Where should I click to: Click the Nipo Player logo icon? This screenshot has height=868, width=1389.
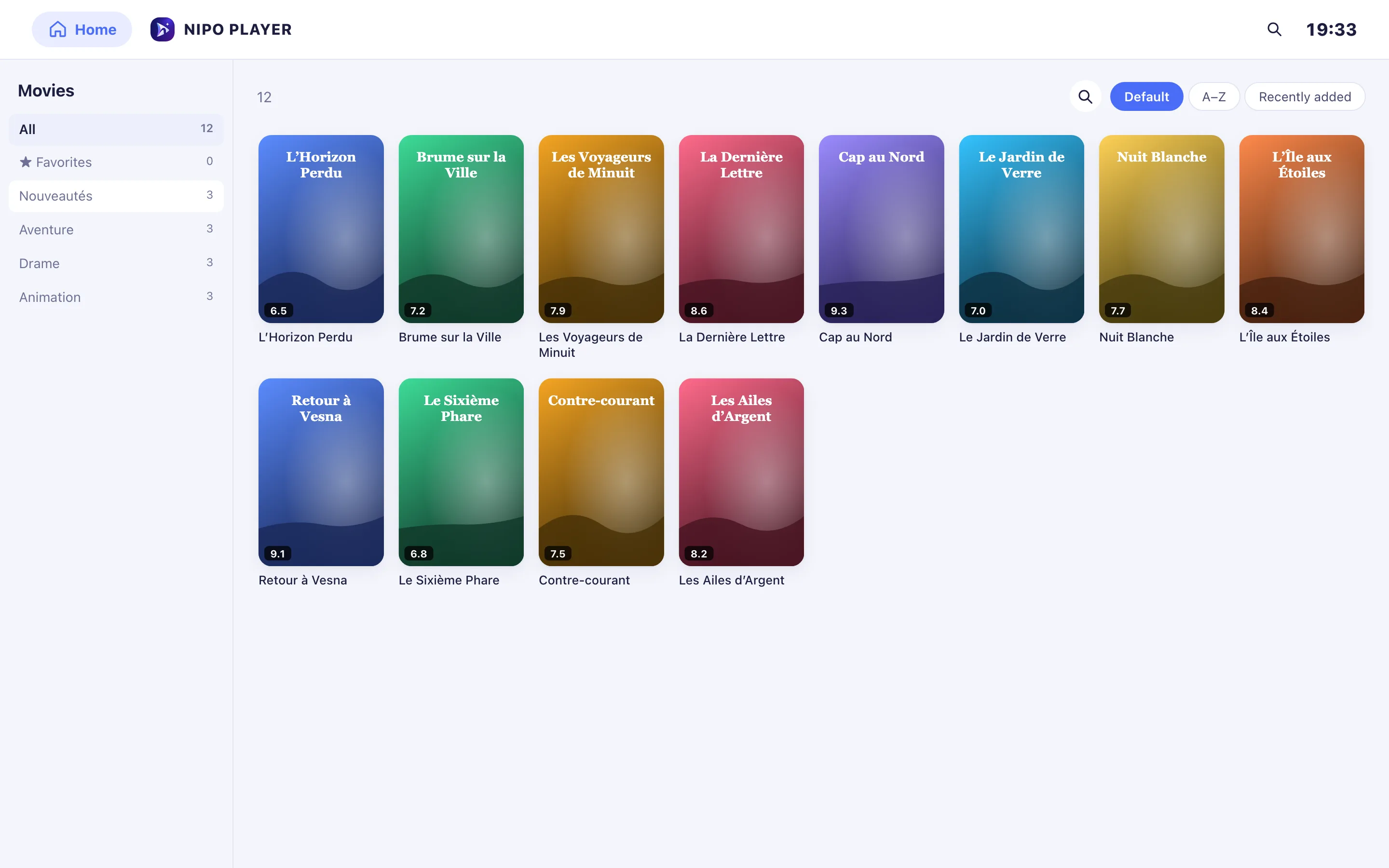pos(163,29)
